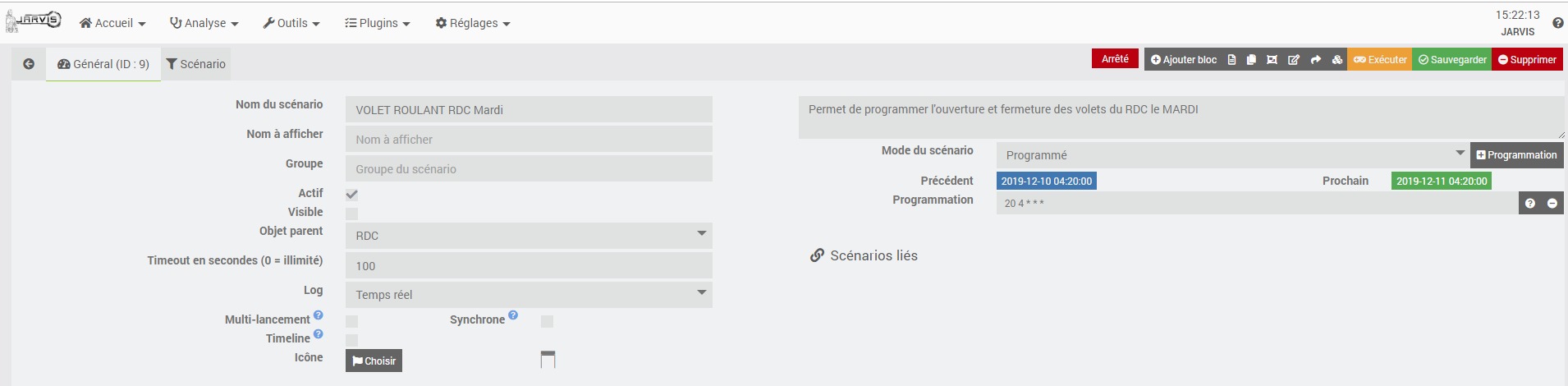Image resolution: width=1568 pixels, height=386 pixels.
Task: Click the Sauvegarder button
Action: click(x=1451, y=60)
